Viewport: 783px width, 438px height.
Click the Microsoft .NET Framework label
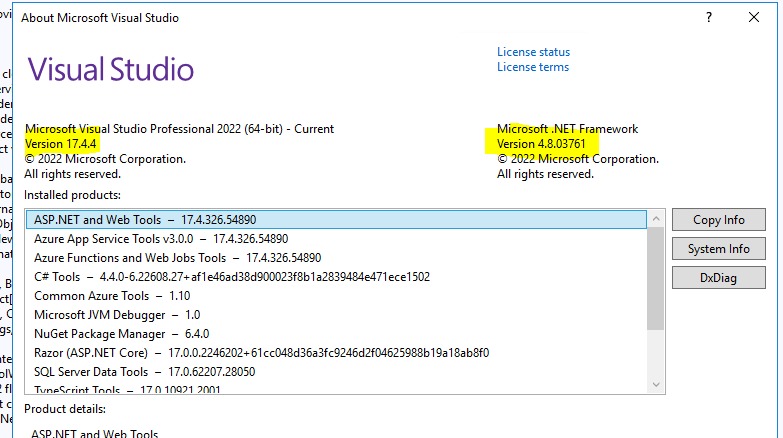tap(567, 129)
